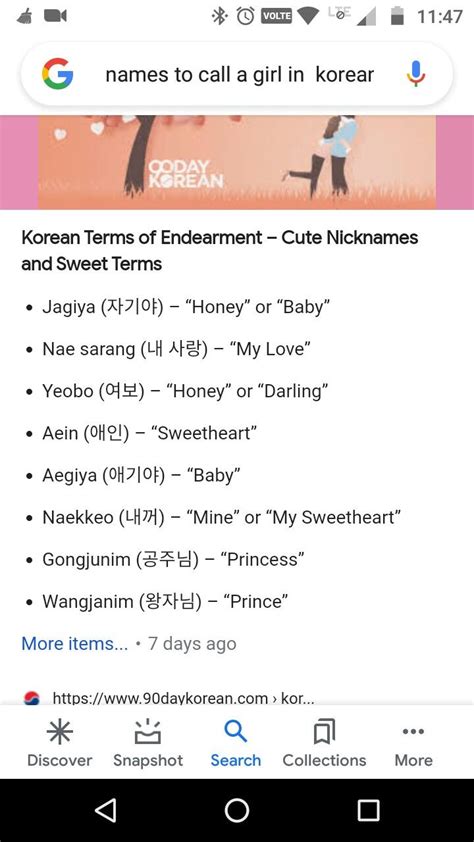Tap the Android home button
Screen dimensions: 474x842
pos(237,810)
